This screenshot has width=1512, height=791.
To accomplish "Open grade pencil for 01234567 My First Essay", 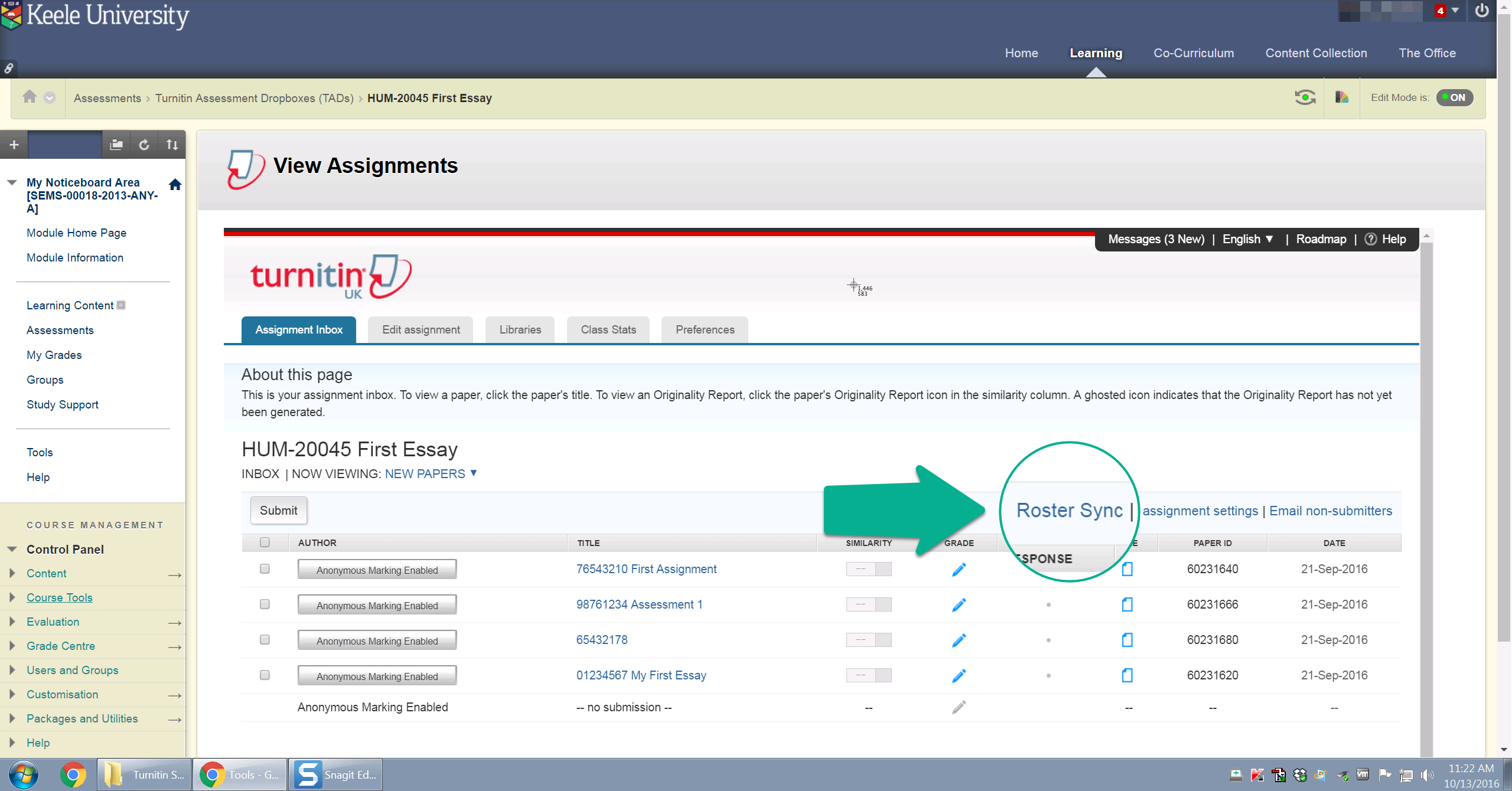I will (x=959, y=676).
